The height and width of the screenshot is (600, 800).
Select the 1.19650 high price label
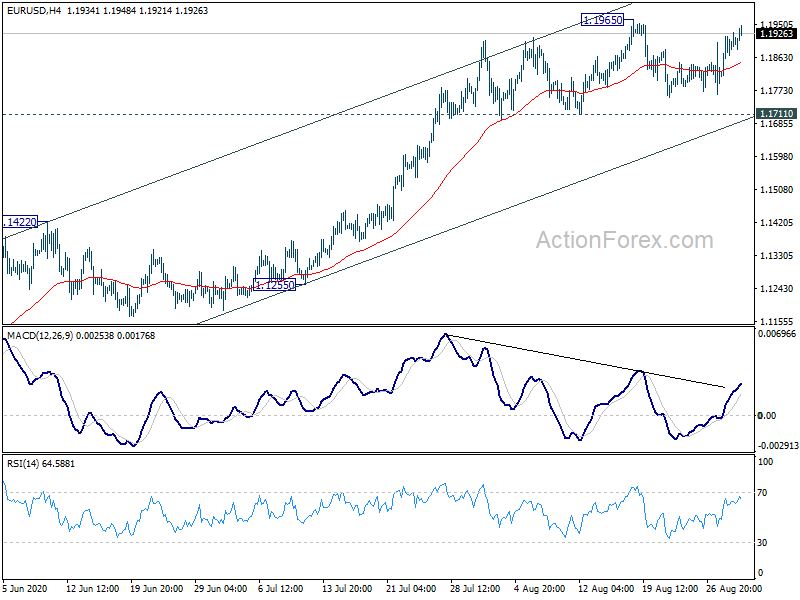603,20
